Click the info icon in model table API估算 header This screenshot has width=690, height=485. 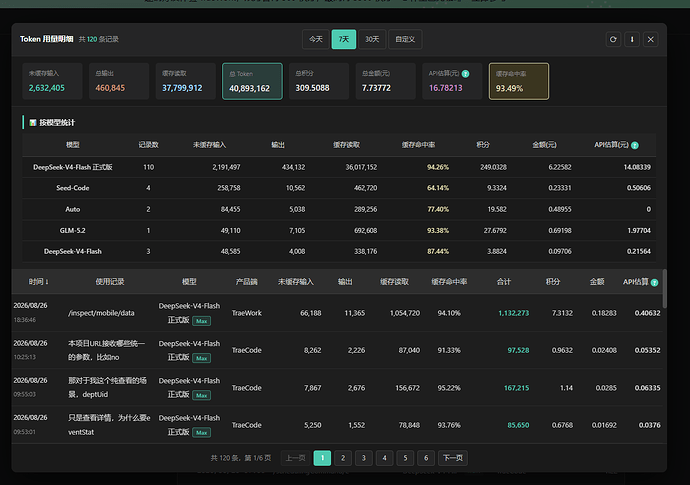point(635,145)
